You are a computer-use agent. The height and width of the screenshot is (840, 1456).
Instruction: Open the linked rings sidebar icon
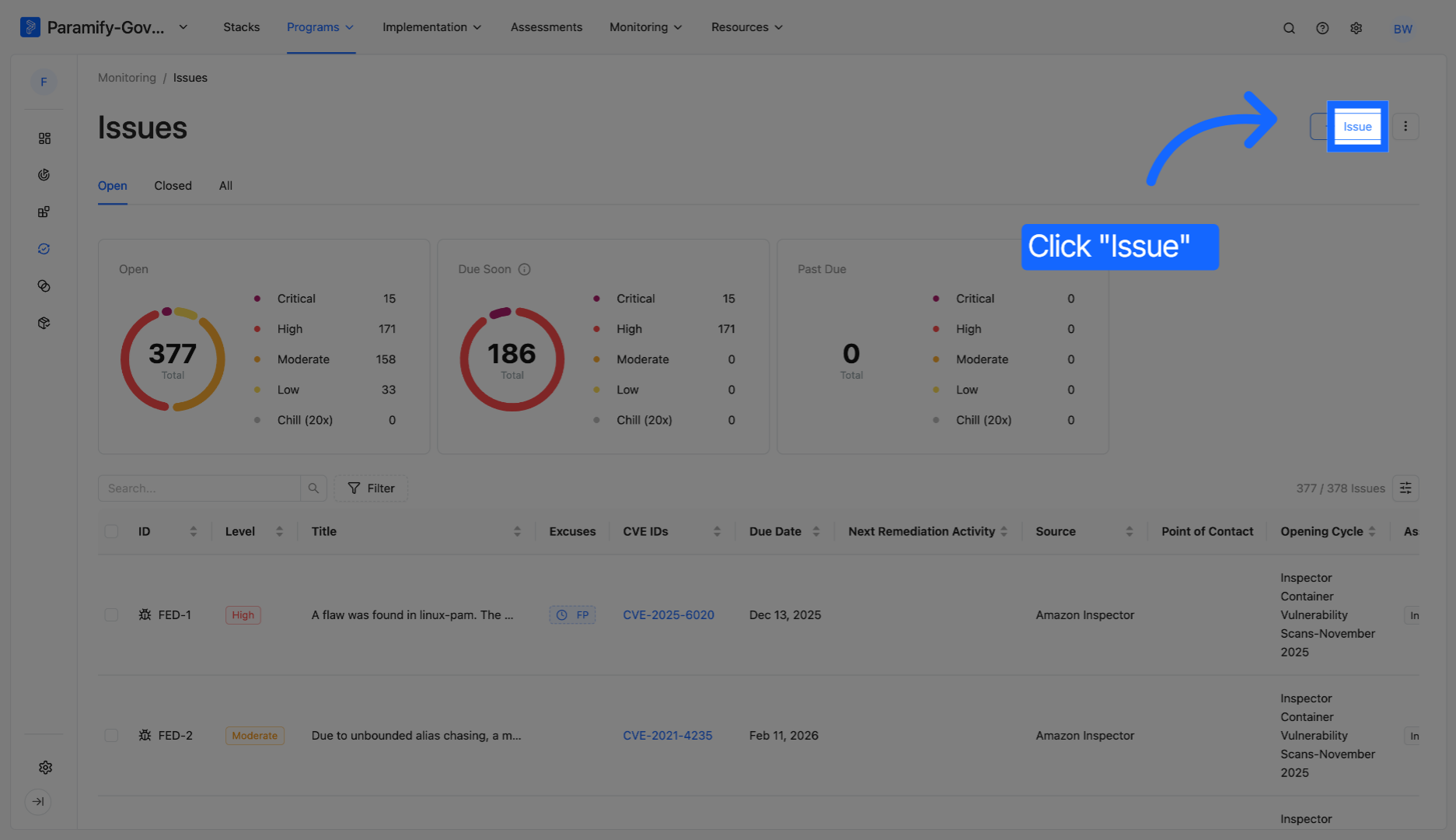click(44, 286)
